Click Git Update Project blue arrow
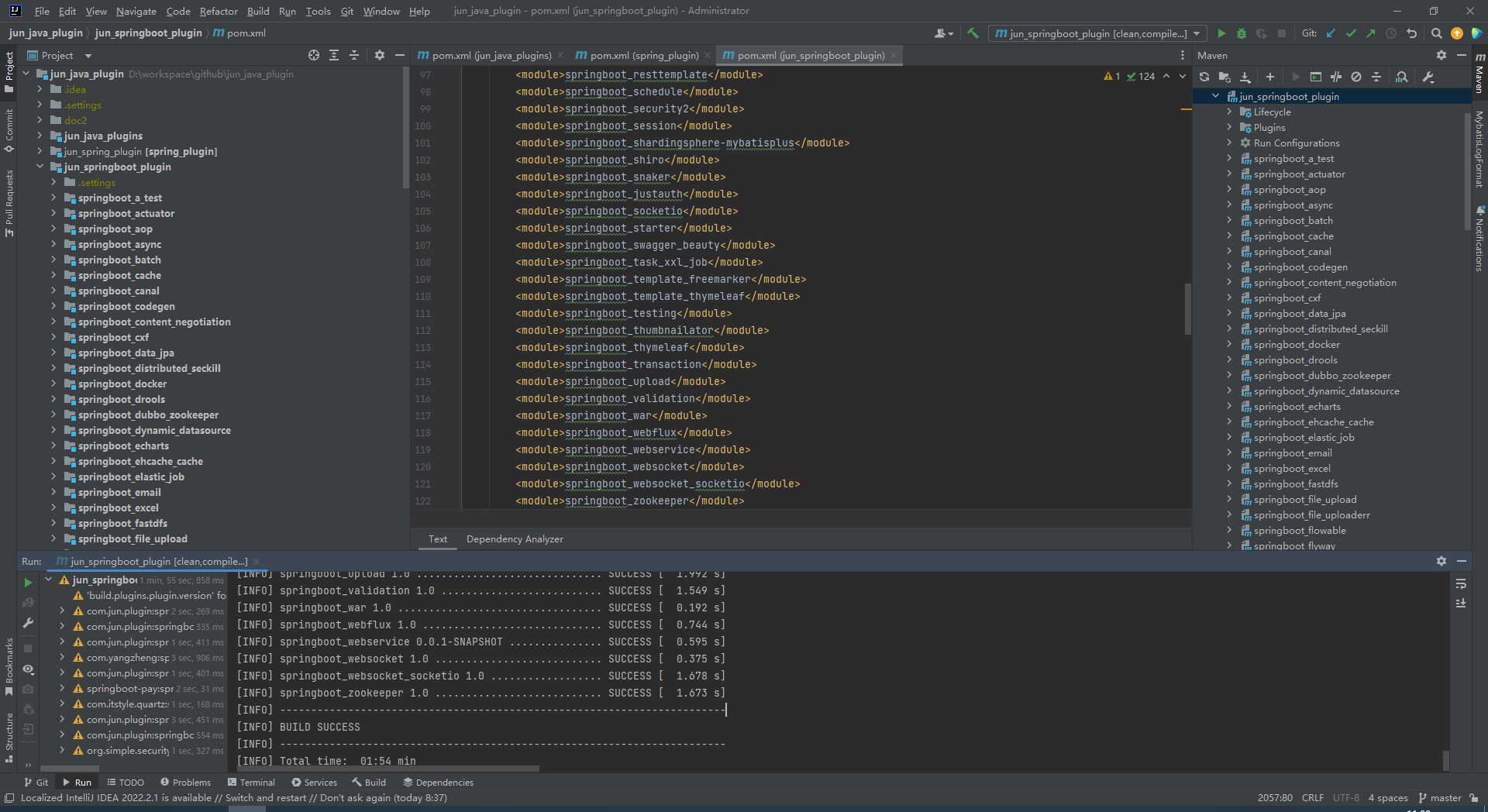The image size is (1488, 812). pyautogui.click(x=1331, y=33)
